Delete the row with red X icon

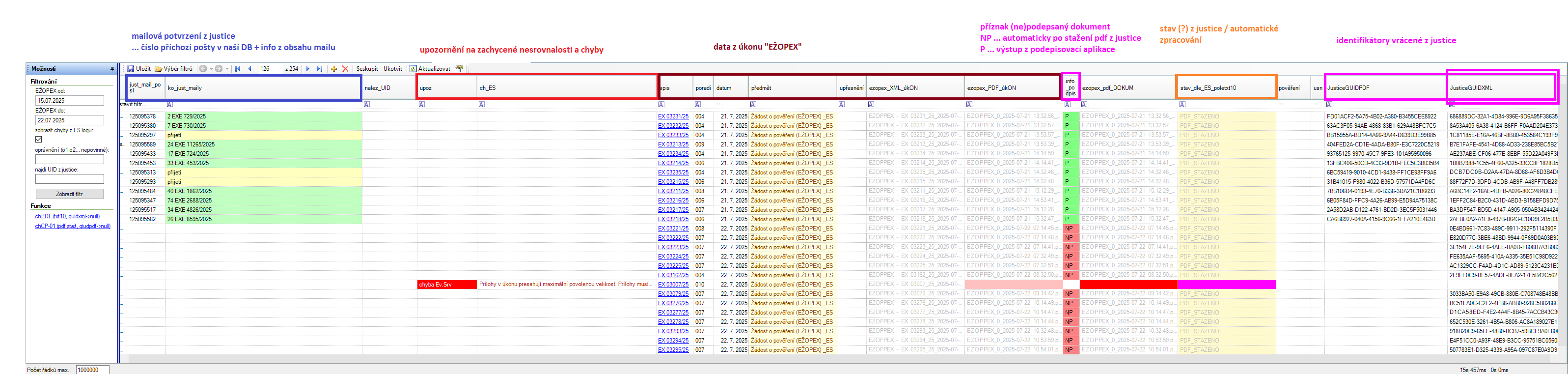pos(345,69)
